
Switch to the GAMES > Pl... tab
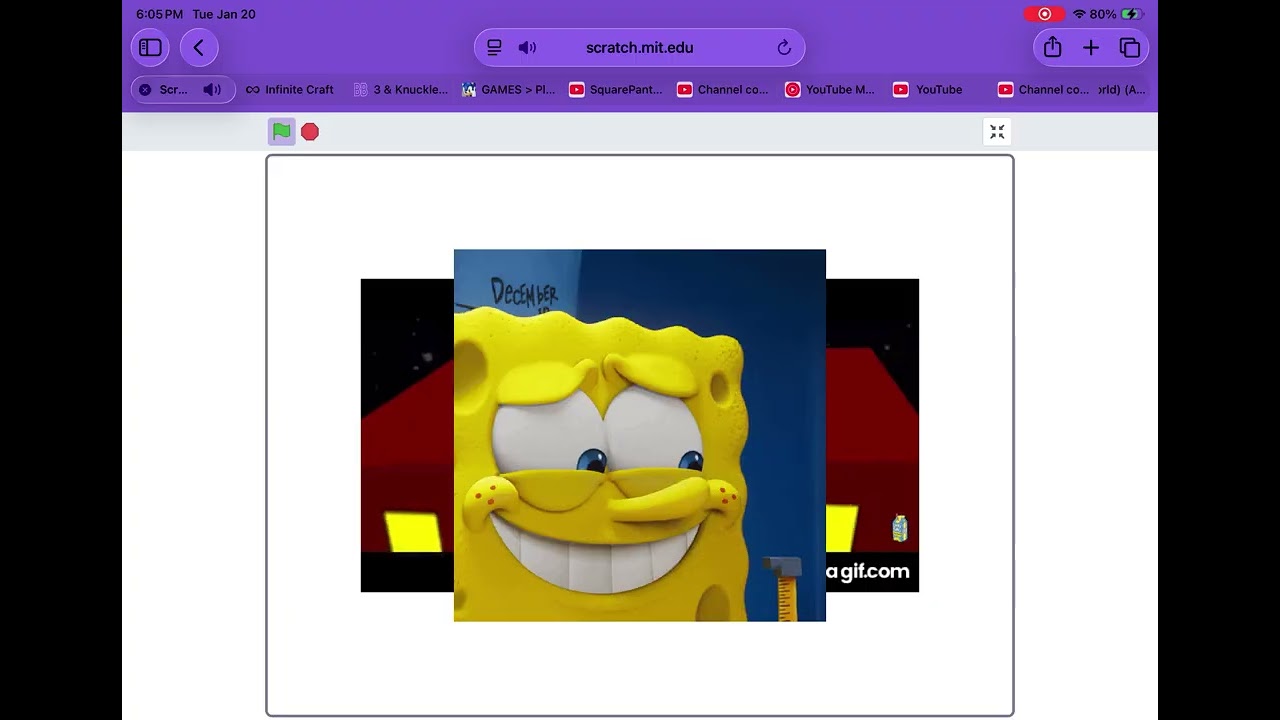[509, 90]
